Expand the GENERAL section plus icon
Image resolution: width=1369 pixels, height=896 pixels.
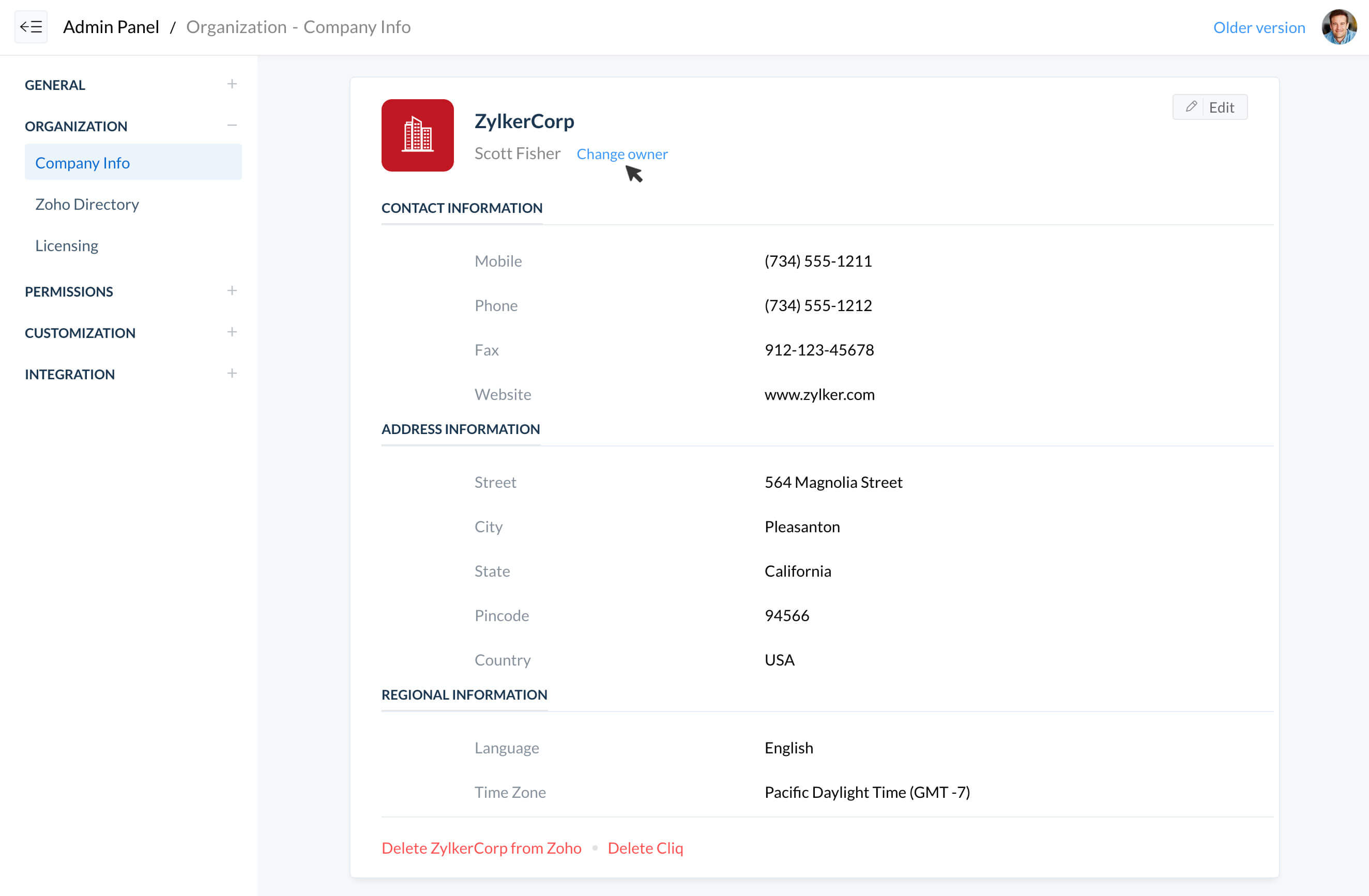232,85
